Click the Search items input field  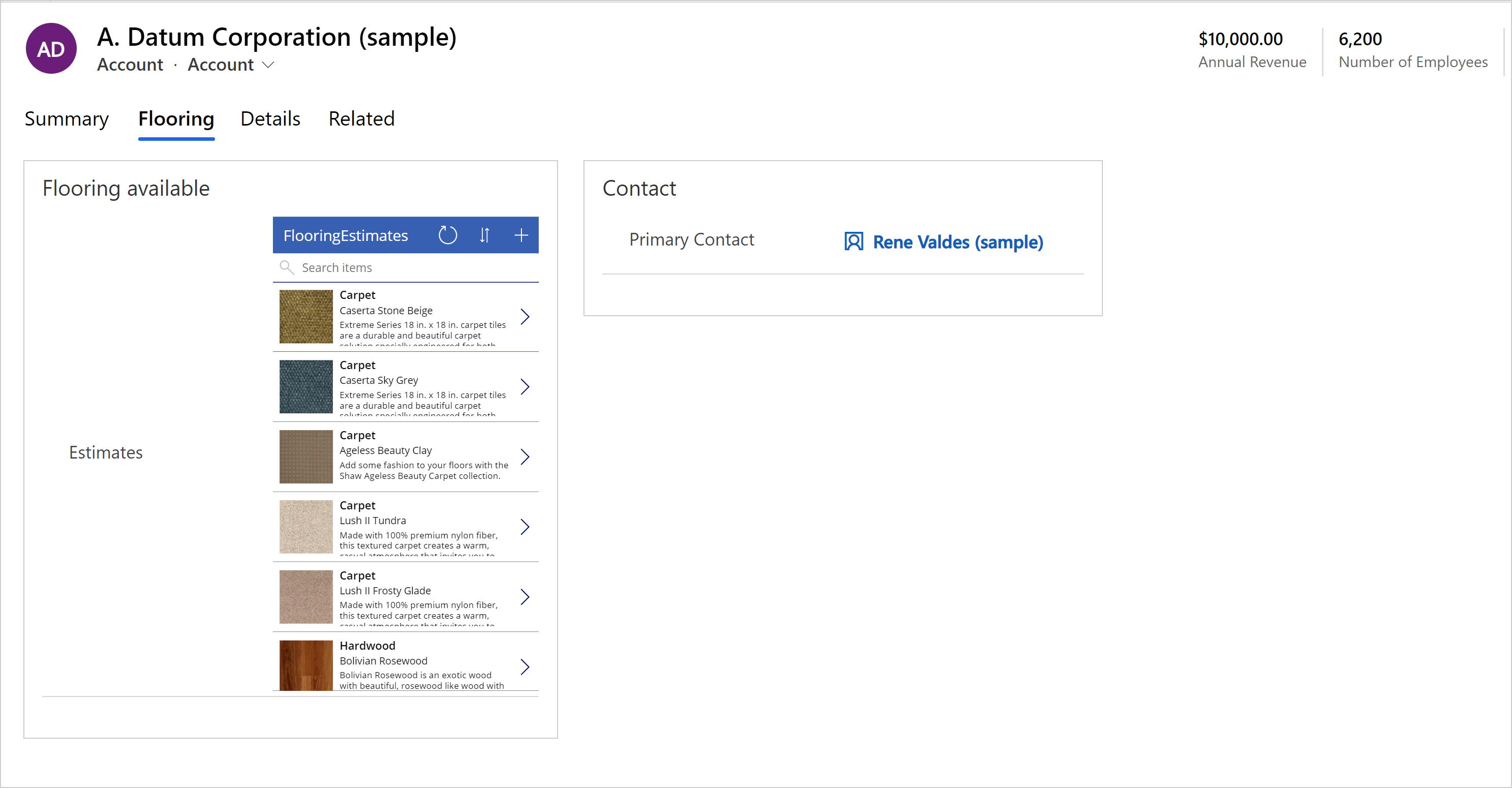pos(407,267)
